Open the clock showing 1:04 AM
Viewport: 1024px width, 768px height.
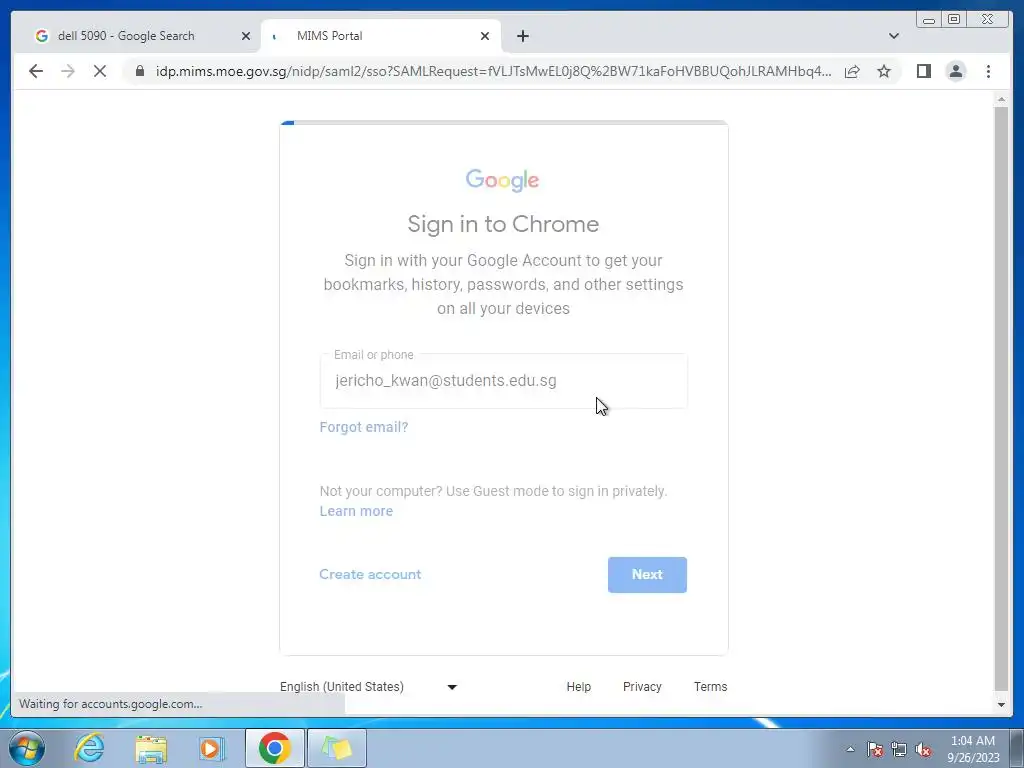tap(973, 748)
